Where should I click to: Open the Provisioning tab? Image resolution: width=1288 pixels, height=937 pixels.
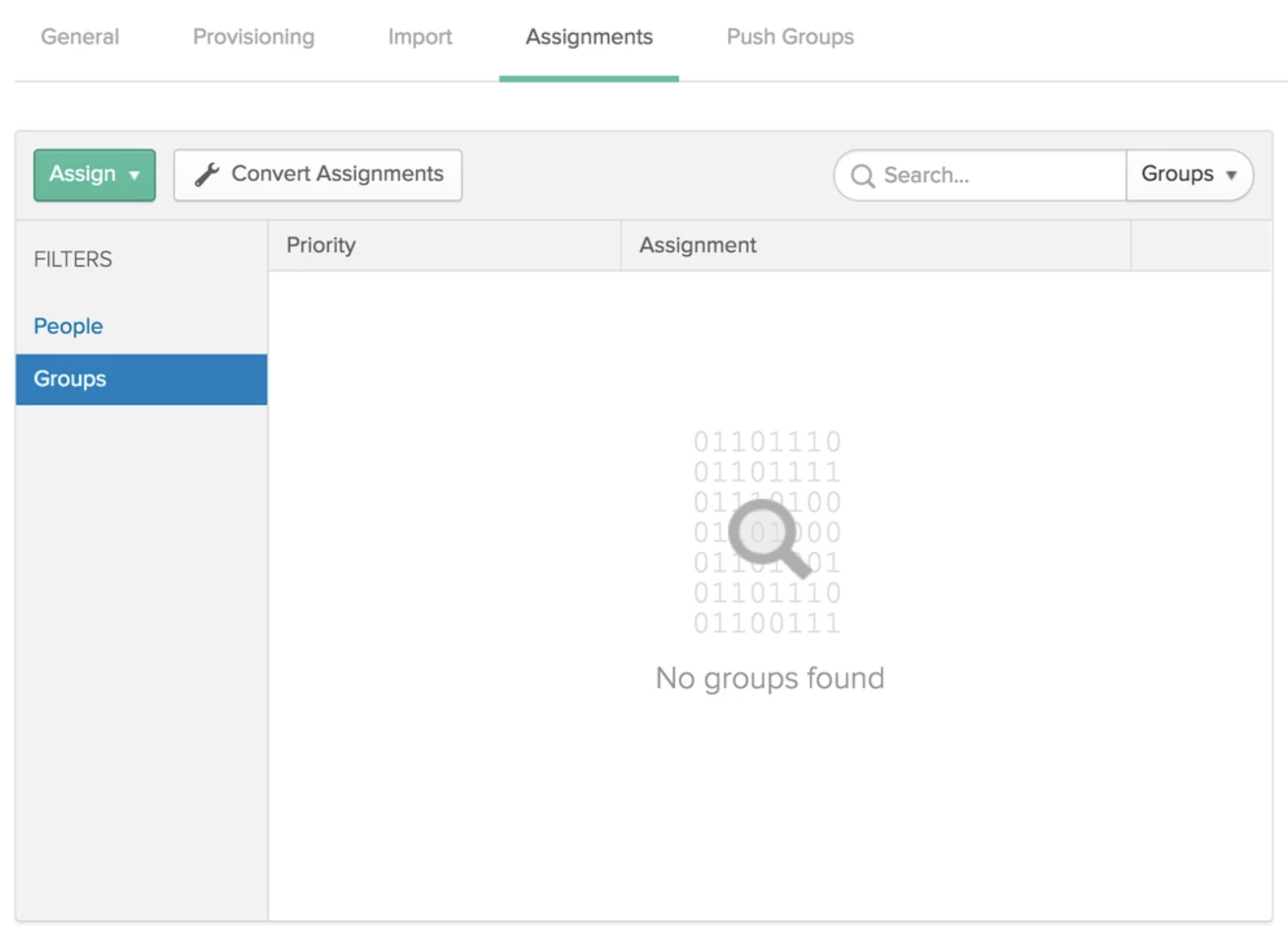coord(253,37)
